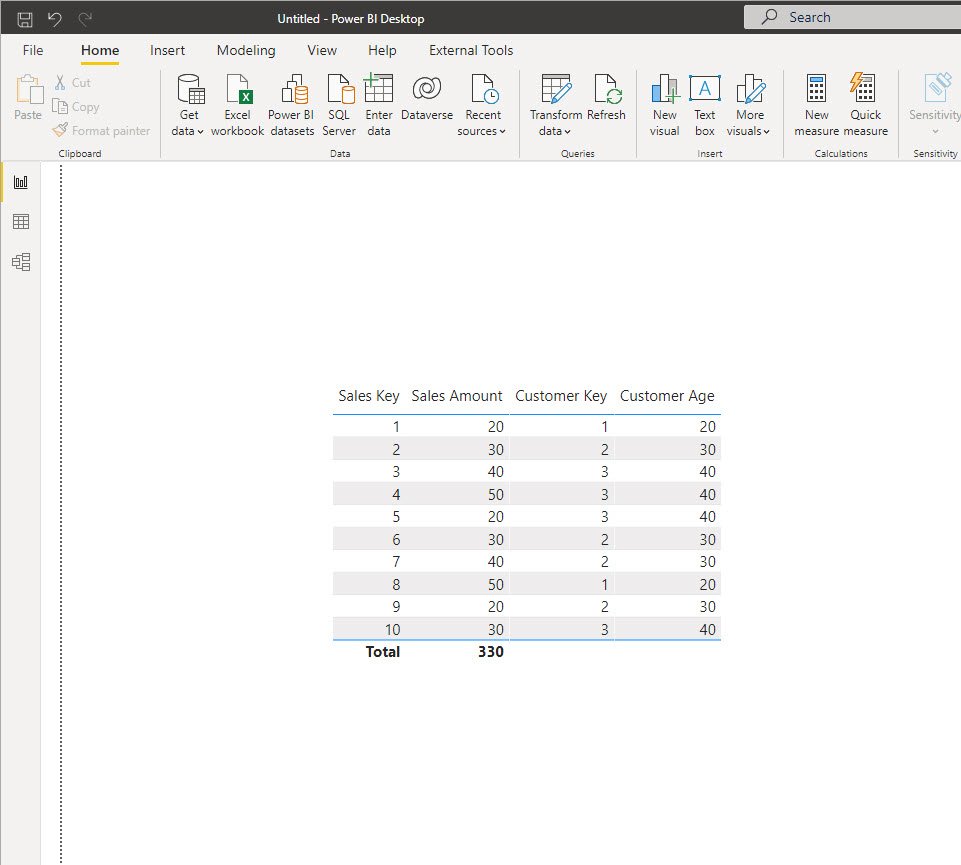961x865 pixels.
Task: Create a New measure
Action: click(816, 105)
